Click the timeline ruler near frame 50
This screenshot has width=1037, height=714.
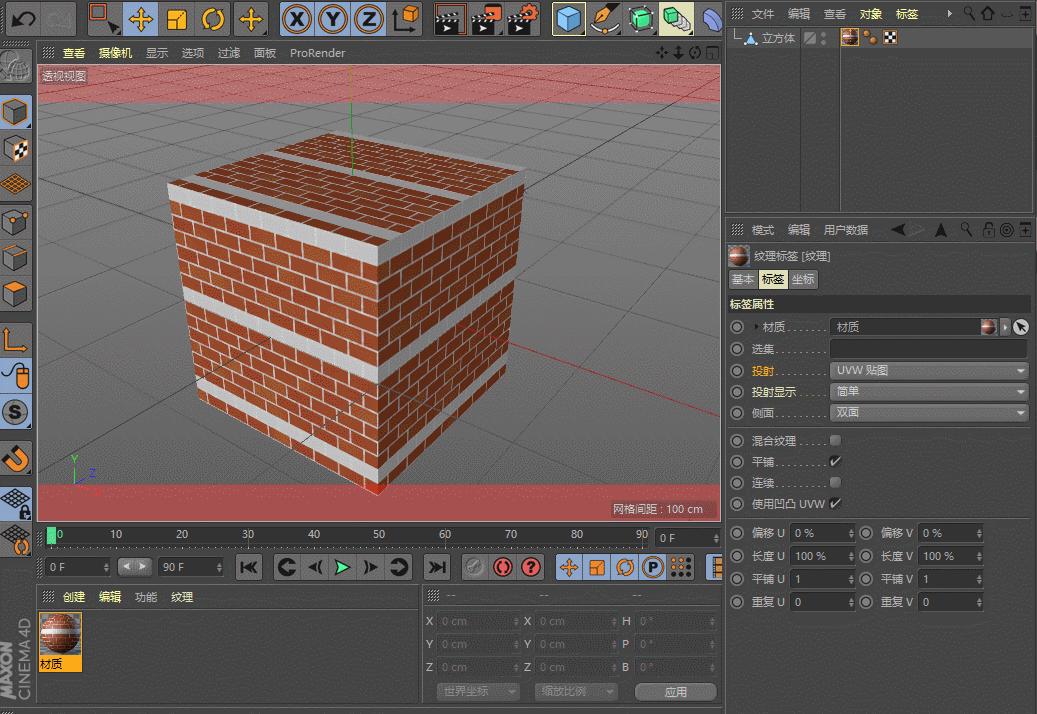coord(378,536)
